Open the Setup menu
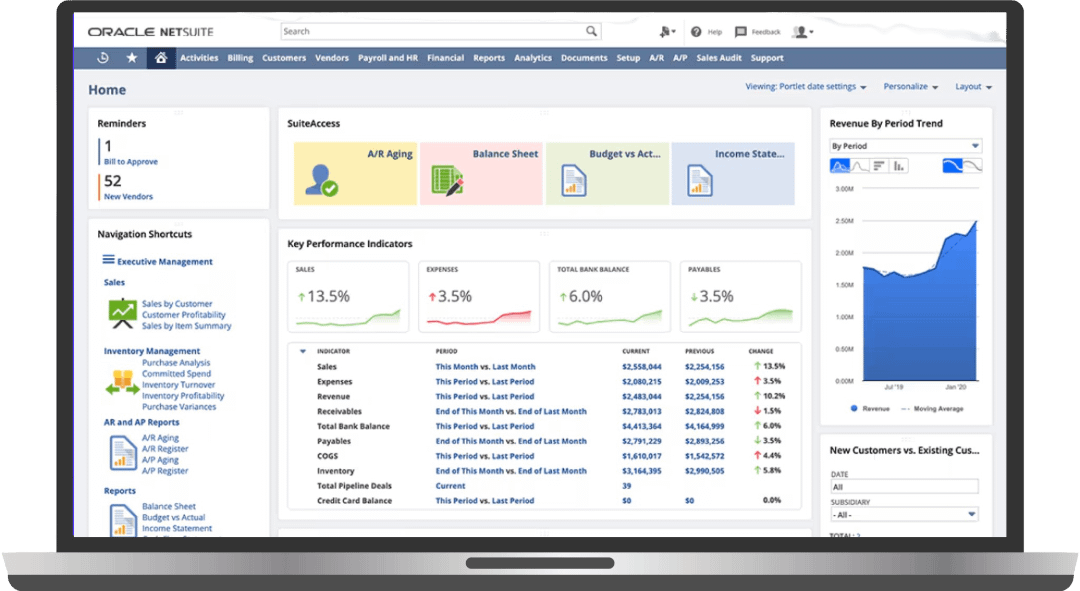1080x591 pixels. click(628, 58)
